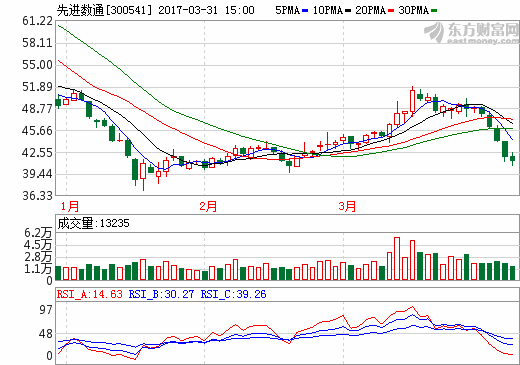Viewport: 520px width, 365px height.
Task: Select the 2月 month label
Action: coord(208,206)
